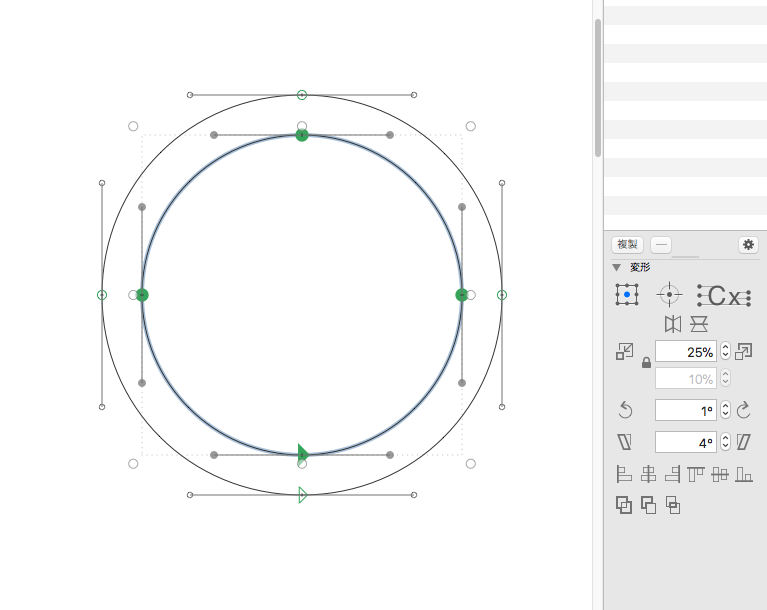Select the right node of inner circle
The image size is (767, 610).
tap(462, 295)
